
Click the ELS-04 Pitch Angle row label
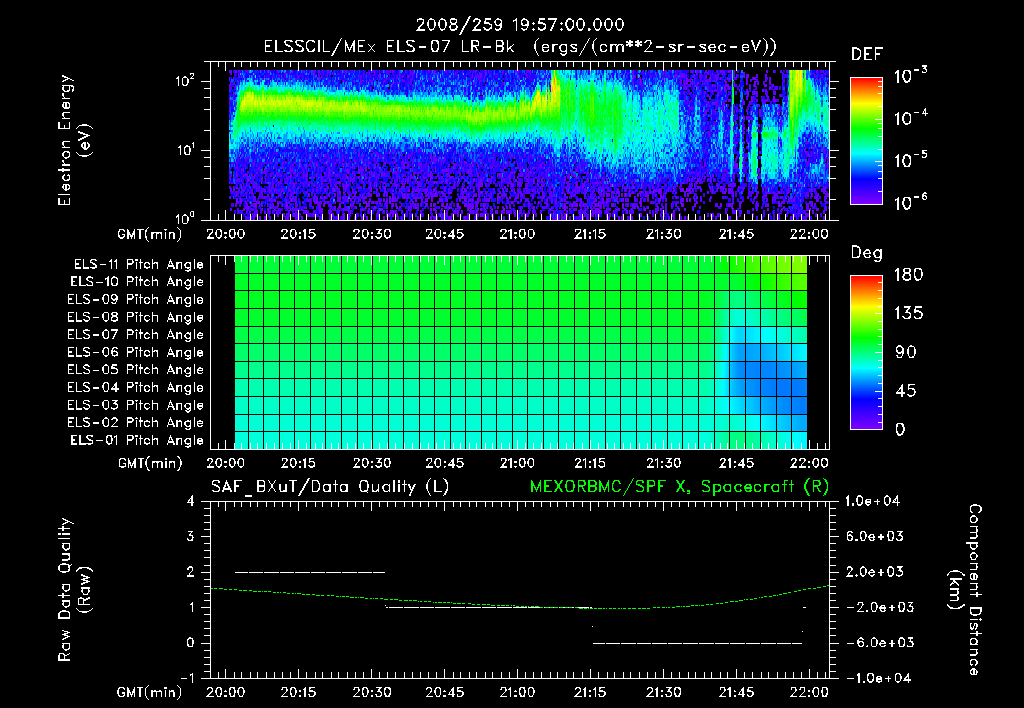[136, 388]
